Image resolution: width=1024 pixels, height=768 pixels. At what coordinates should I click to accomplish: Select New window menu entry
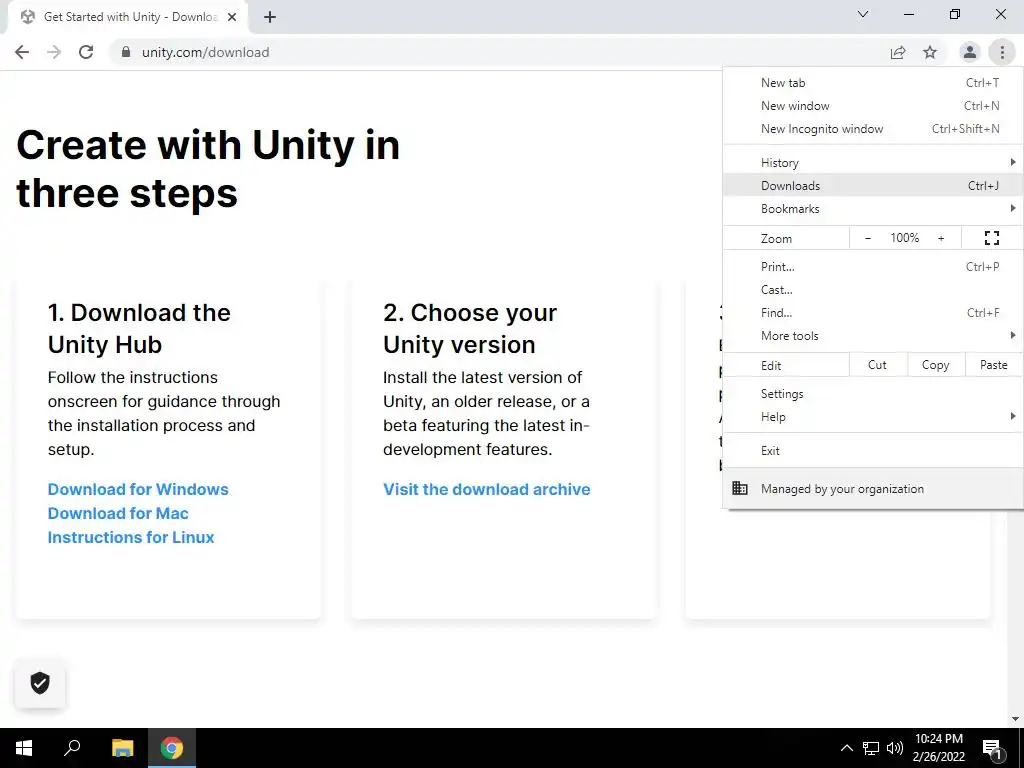pyautogui.click(x=873, y=106)
